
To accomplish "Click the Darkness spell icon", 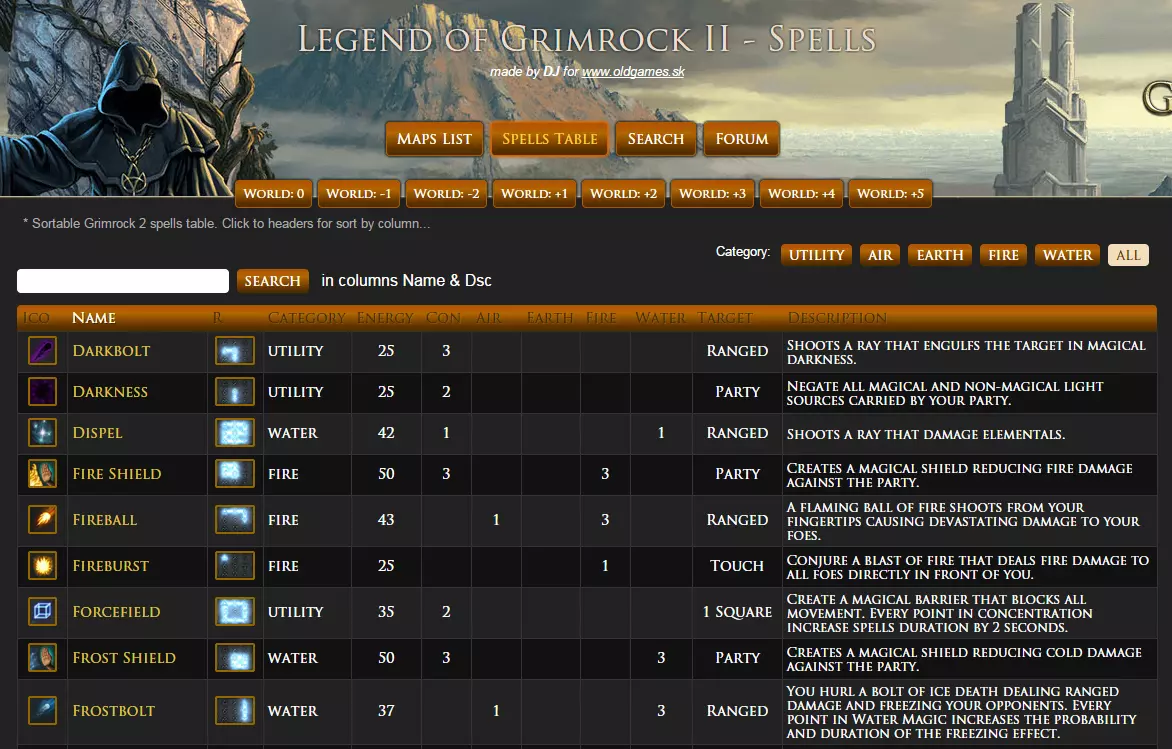I will 43,392.
